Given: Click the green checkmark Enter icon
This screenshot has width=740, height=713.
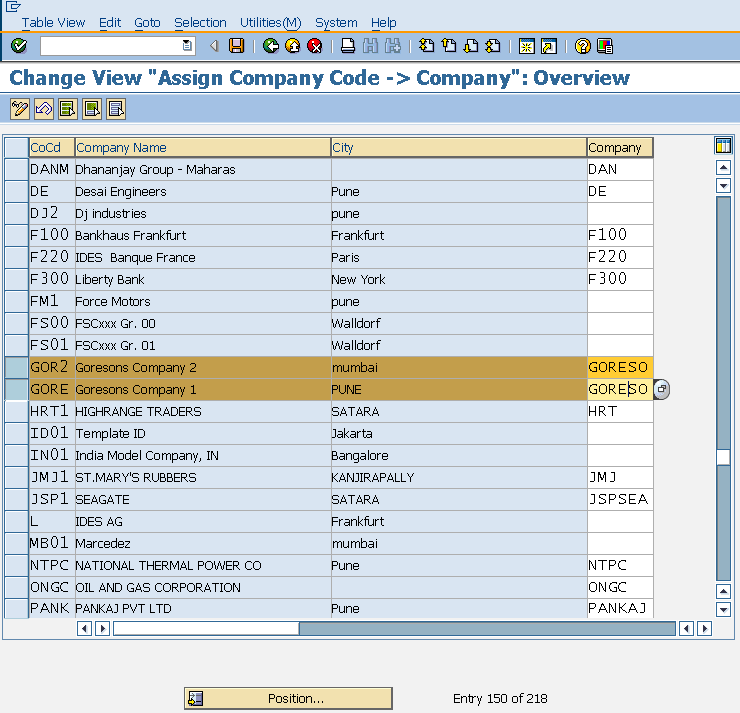Looking at the screenshot, I should [19, 46].
